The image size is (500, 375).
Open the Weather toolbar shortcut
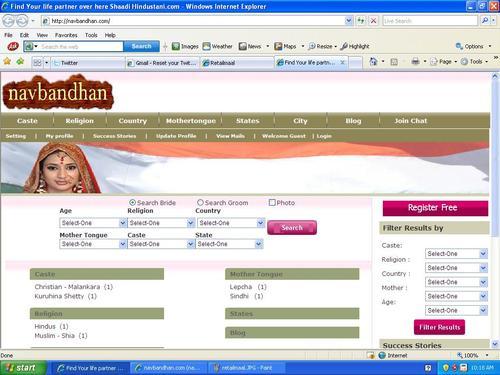[218, 46]
